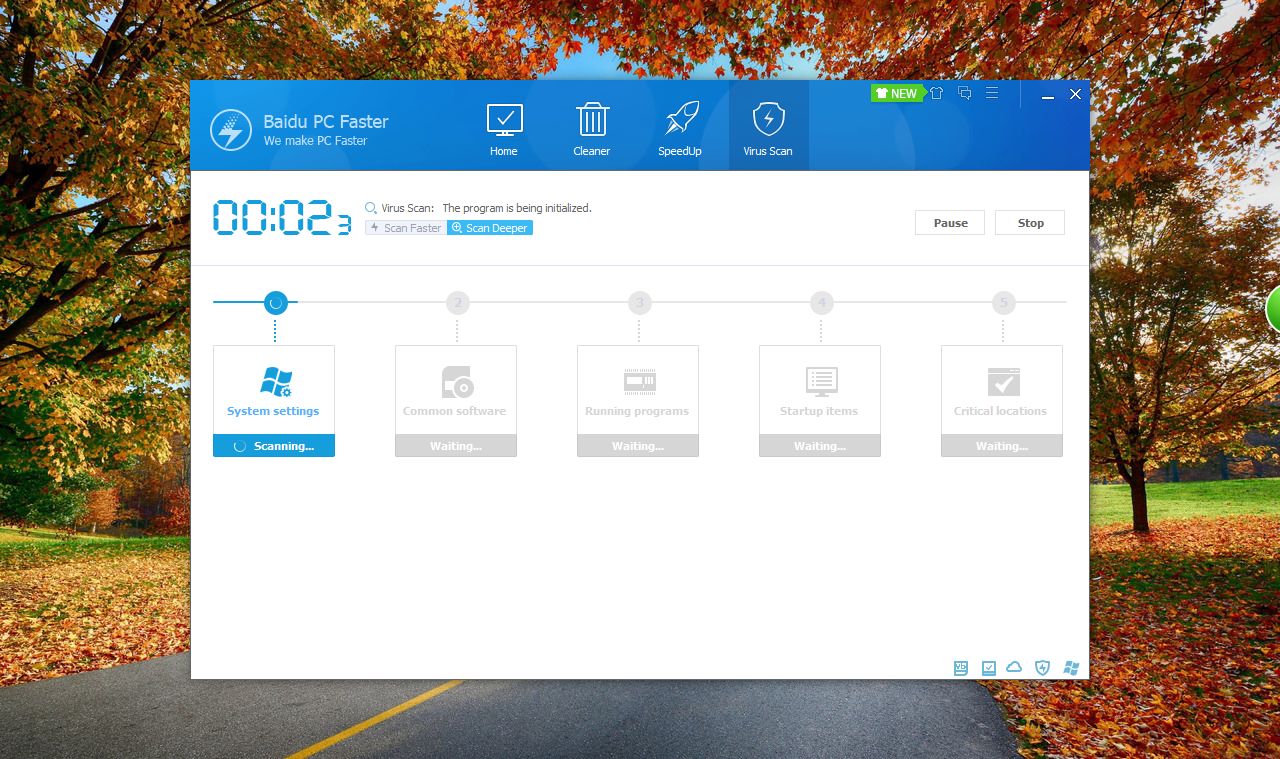Image resolution: width=1280 pixels, height=759 pixels.
Task: Click the checkmark engine icon in footer
Action: pyautogui.click(x=988, y=668)
